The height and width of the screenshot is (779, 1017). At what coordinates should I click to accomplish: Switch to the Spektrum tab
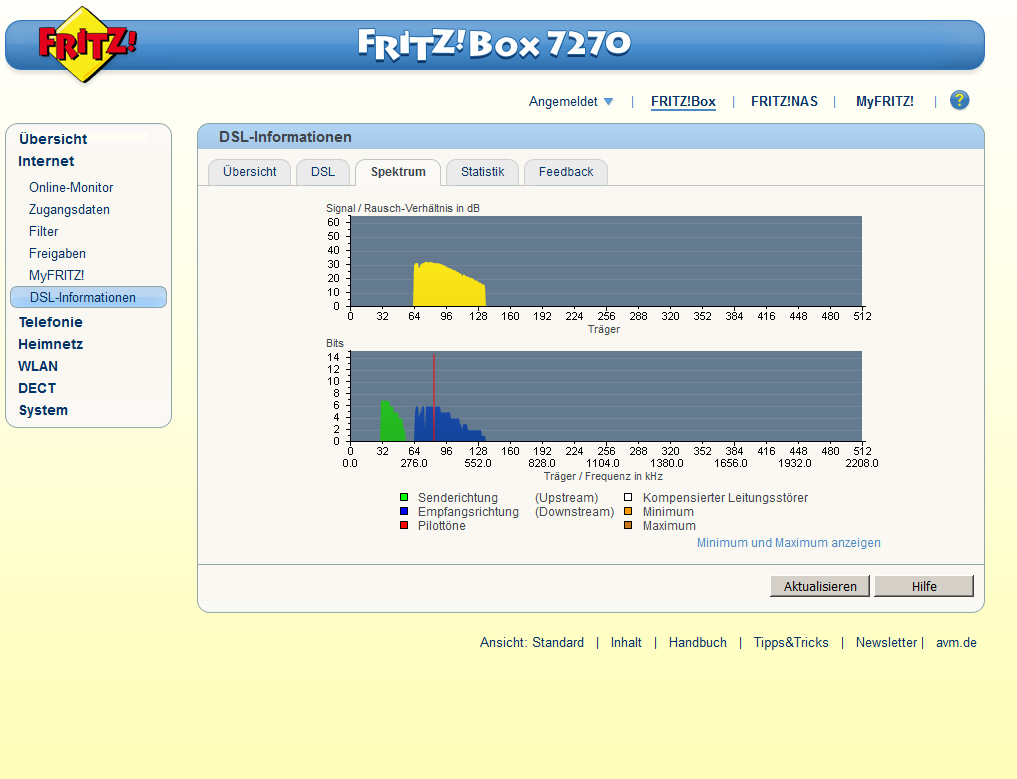click(x=398, y=173)
